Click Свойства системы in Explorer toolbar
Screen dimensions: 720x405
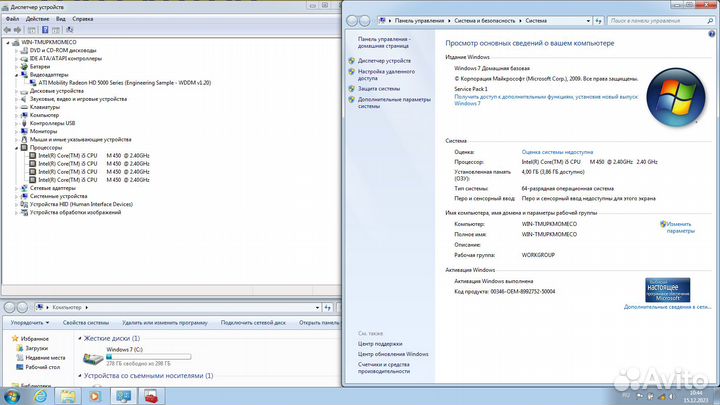point(86,323)
